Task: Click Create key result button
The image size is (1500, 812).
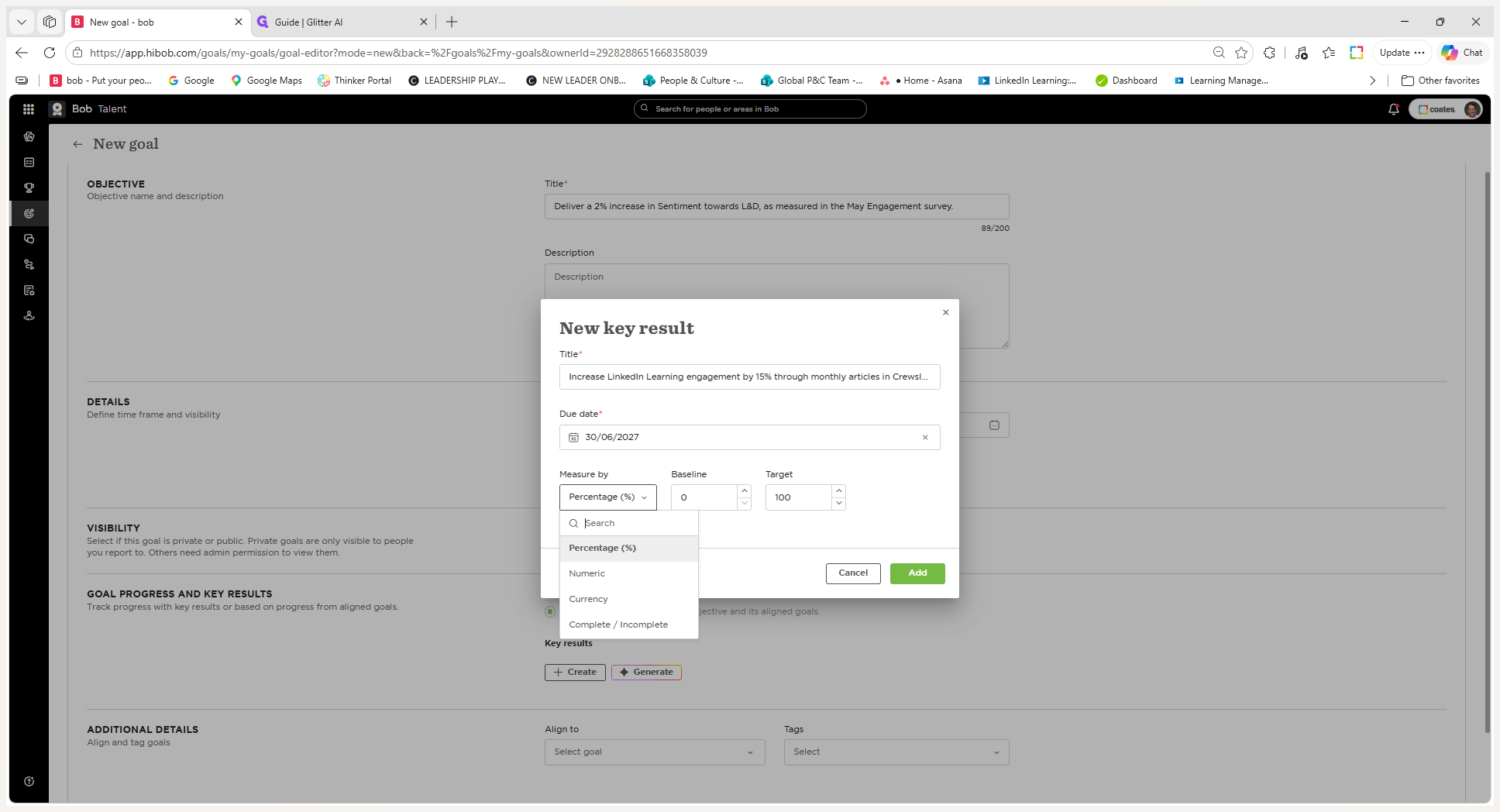Action: pos(575,673)
